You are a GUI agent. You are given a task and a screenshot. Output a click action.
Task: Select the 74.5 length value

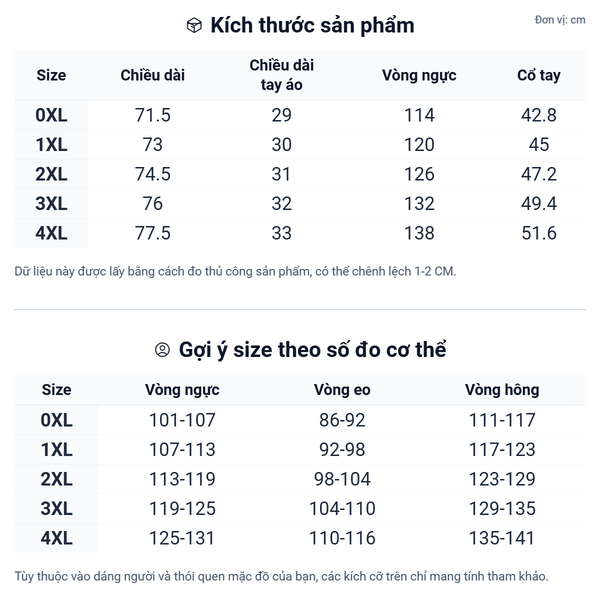coord(152,174)
